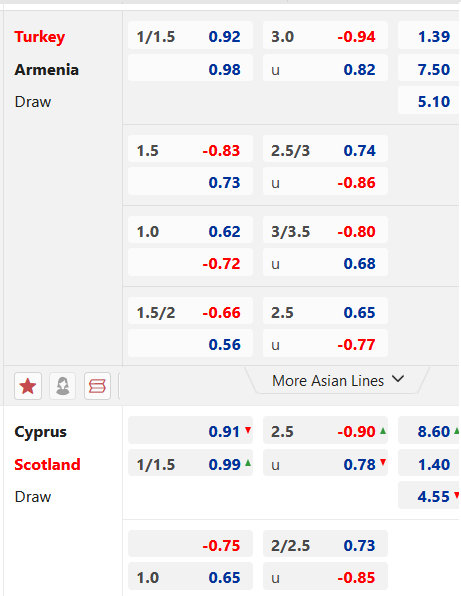
Task: Click the Scotland team name link
Action: point(47,464)
